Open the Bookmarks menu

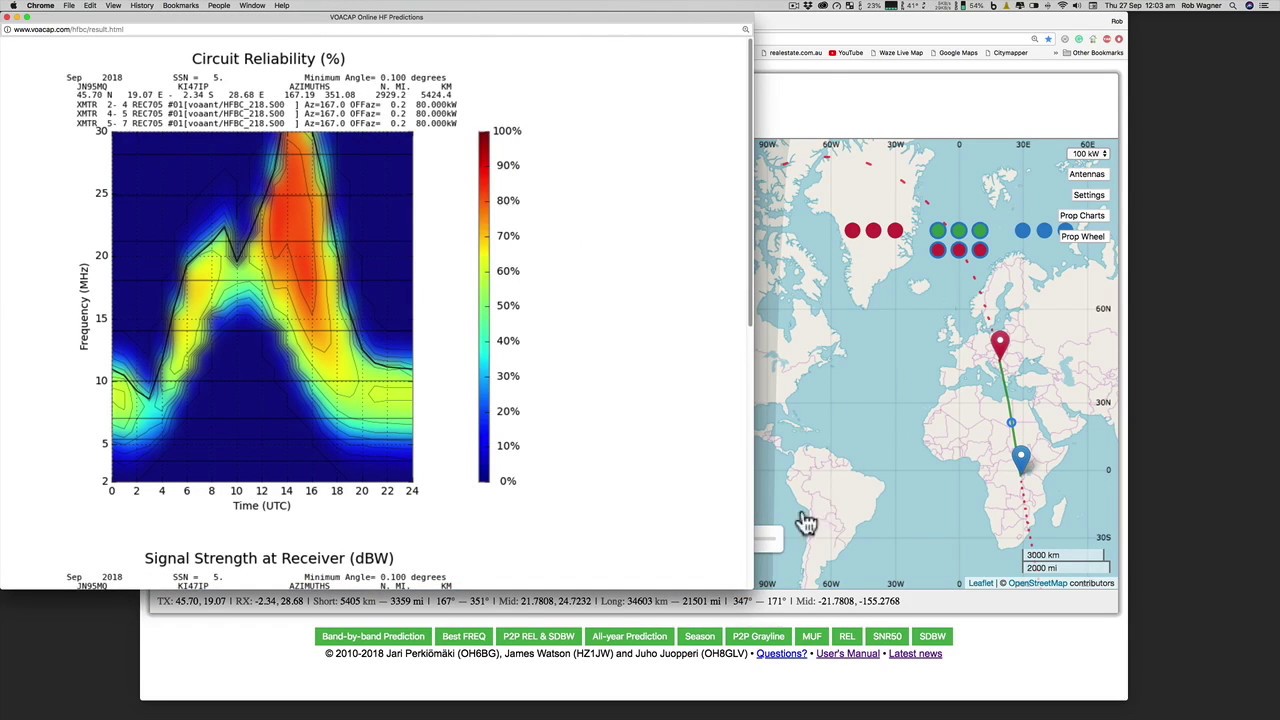(180, 5)
